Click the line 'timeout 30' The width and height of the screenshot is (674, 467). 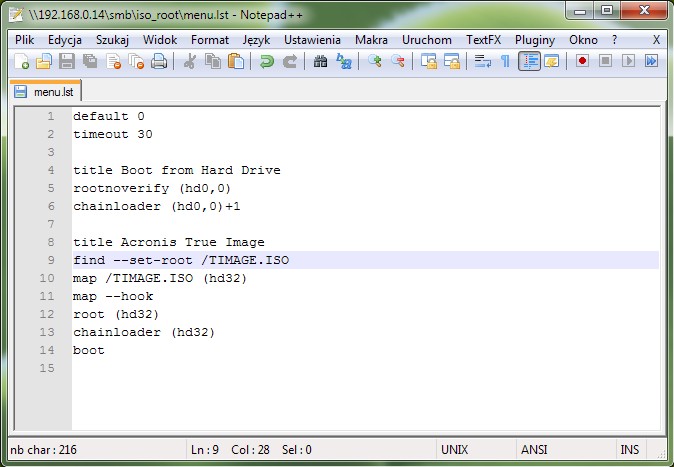click(113, 134)
